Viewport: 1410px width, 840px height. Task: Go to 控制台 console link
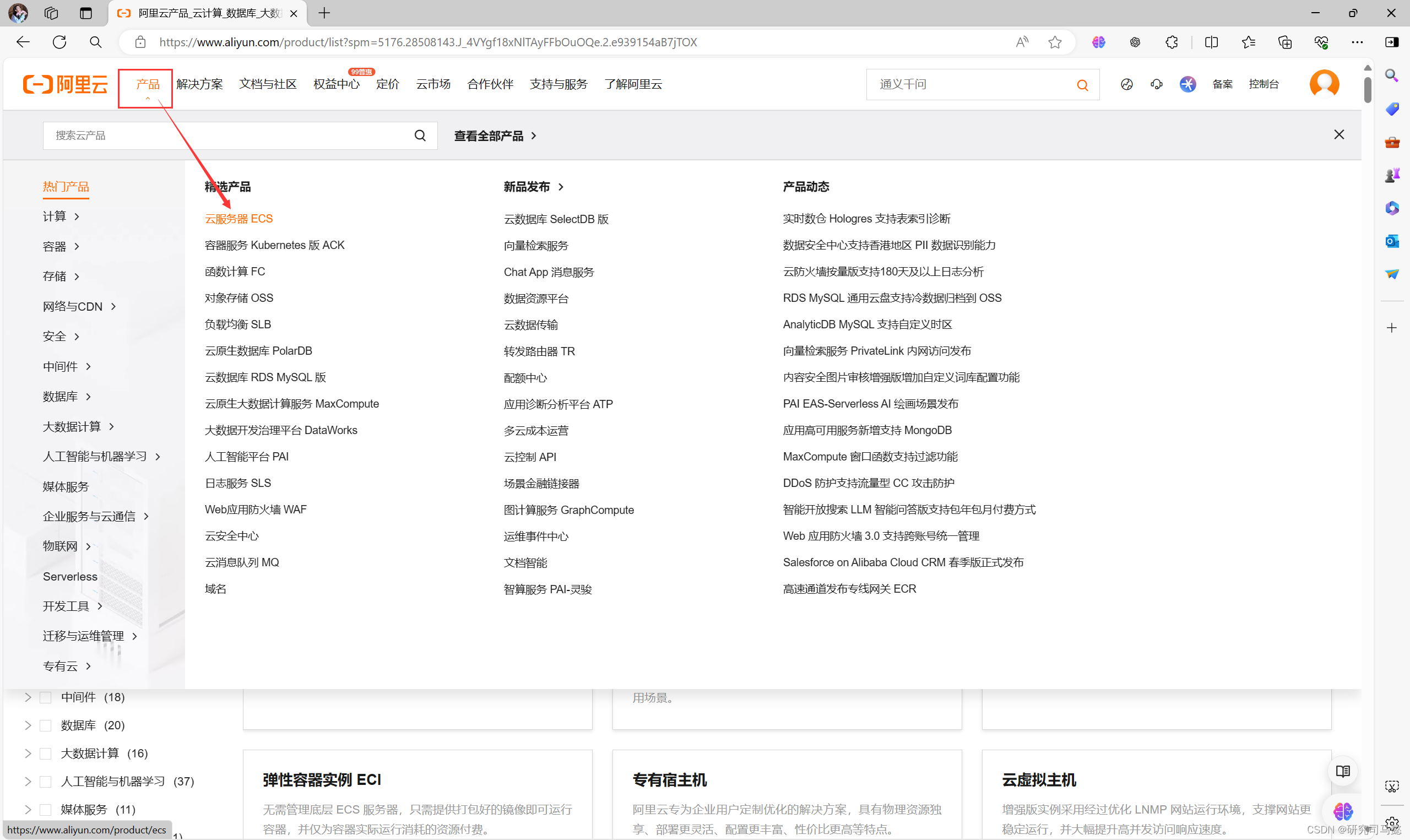1263,84
